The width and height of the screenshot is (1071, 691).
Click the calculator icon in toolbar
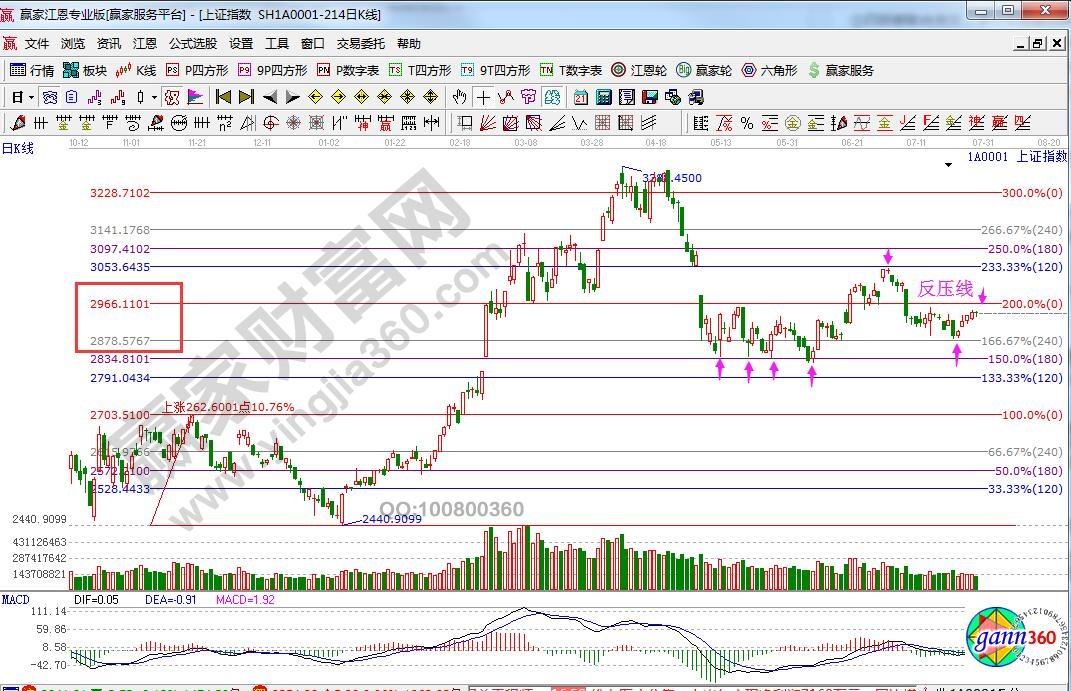[603, 97]
